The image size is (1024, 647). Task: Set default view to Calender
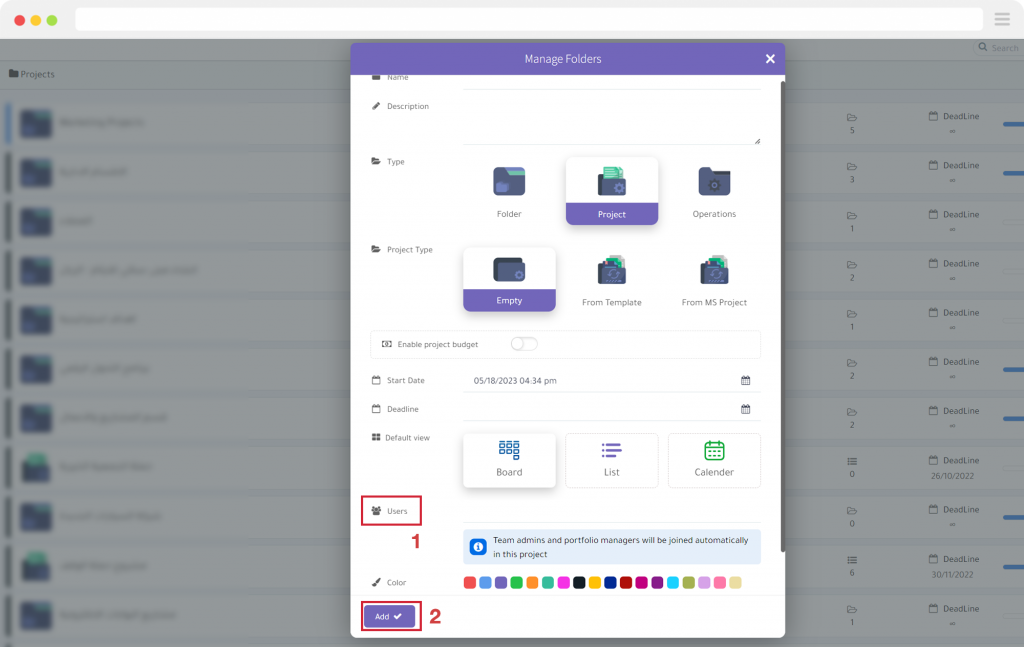(x=714, y=460)
